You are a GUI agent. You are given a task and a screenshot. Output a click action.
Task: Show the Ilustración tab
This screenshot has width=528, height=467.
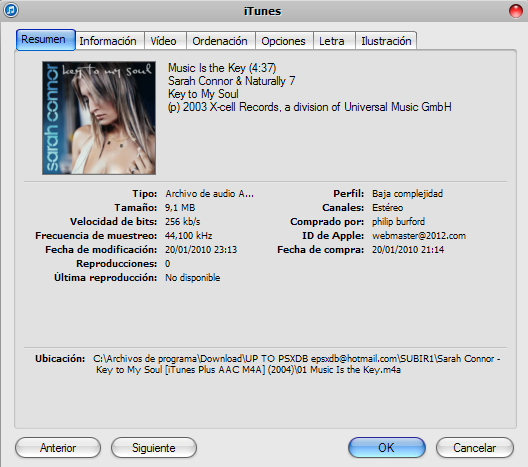386,41
